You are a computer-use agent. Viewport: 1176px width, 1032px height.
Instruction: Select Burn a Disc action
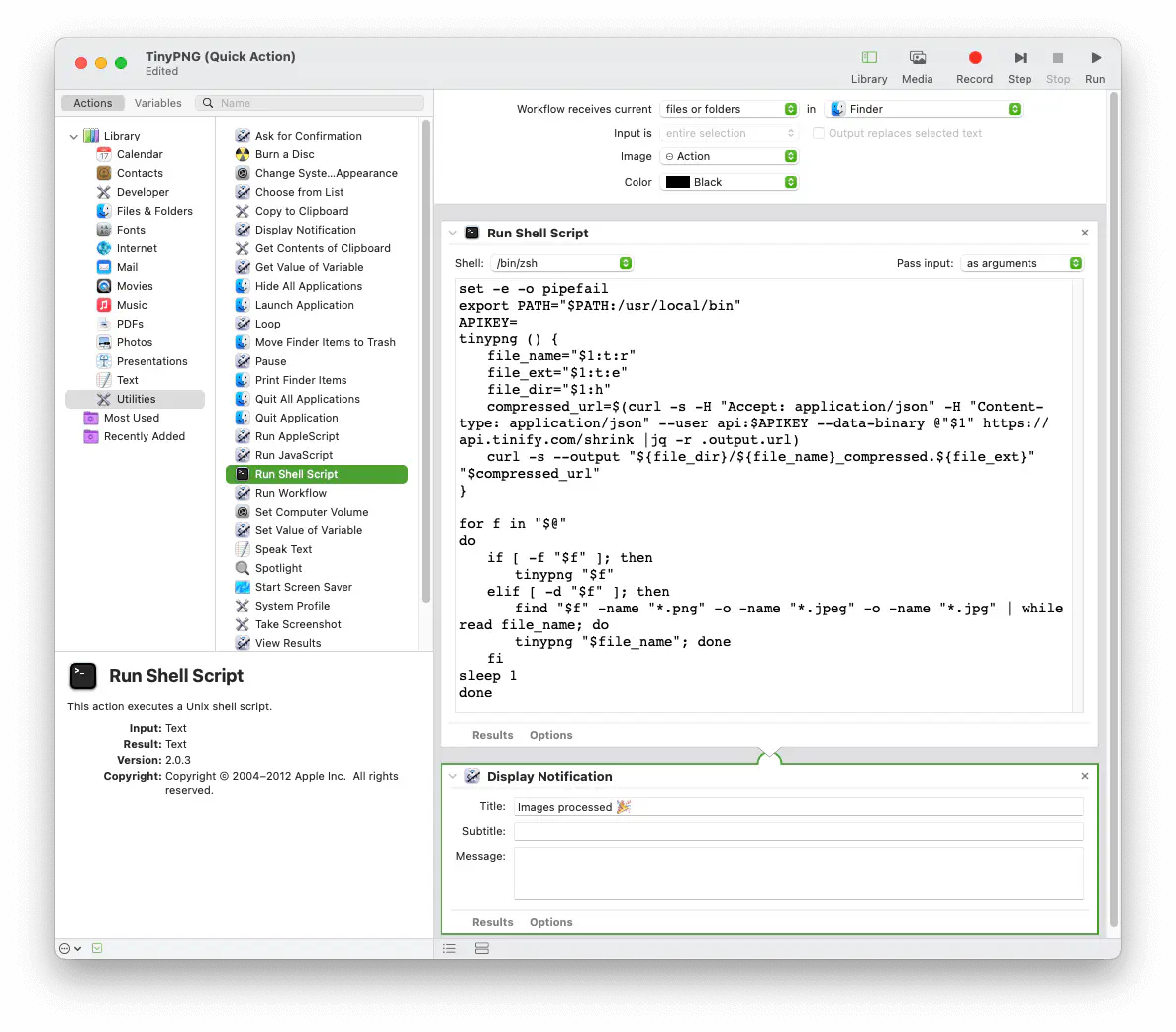[x=285, y=154]
